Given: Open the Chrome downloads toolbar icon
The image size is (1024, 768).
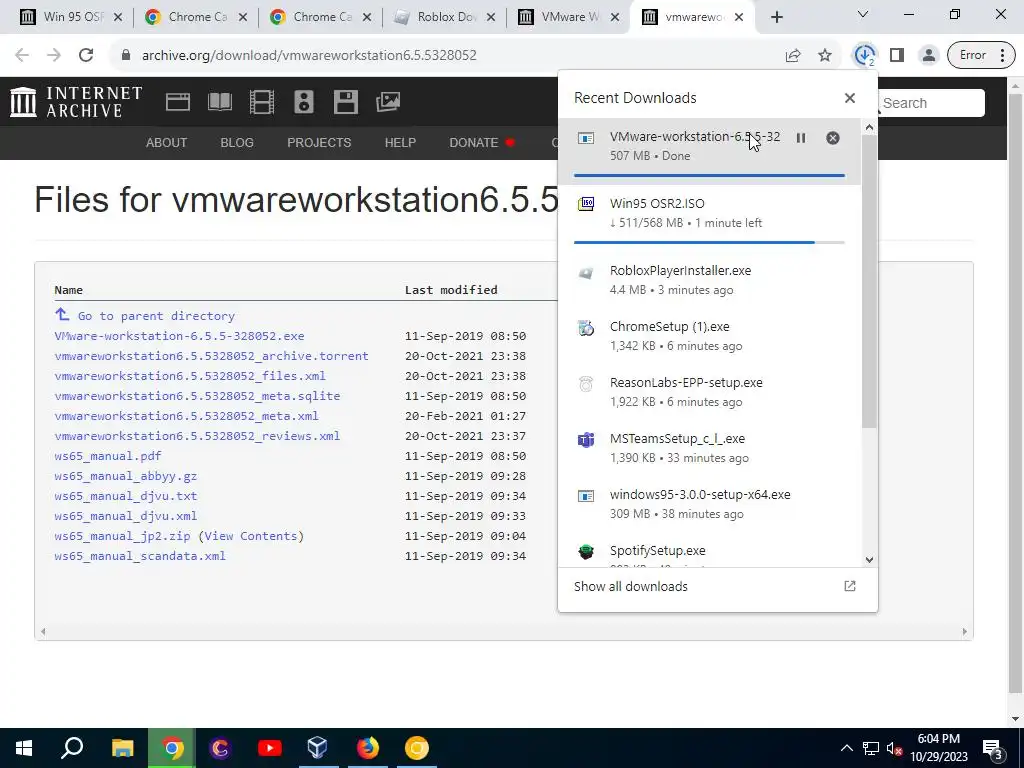Looking at the screenshot, I should point(865,56).
